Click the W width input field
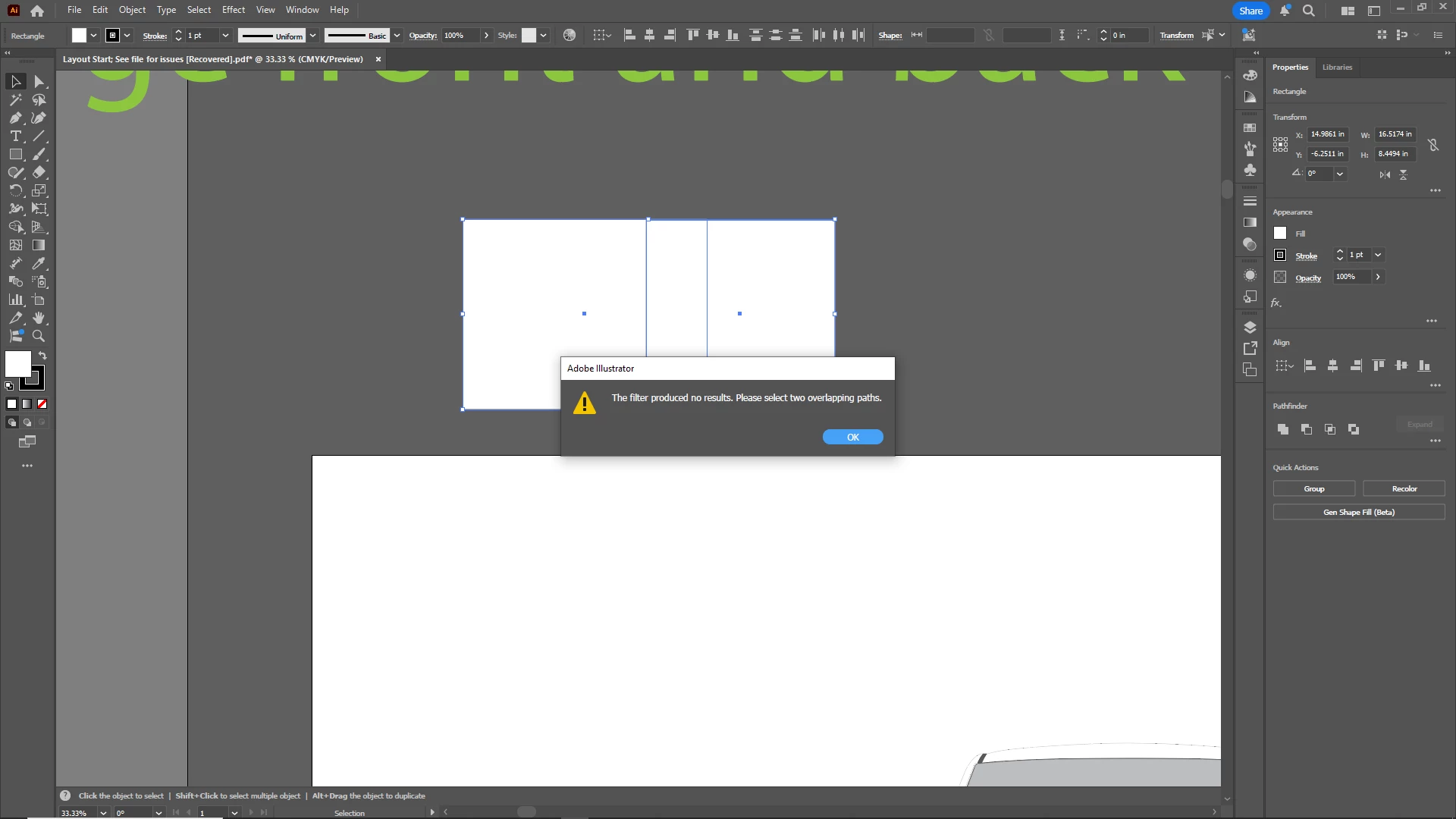The image size is (1456, 819). [x=1395, y=134]
